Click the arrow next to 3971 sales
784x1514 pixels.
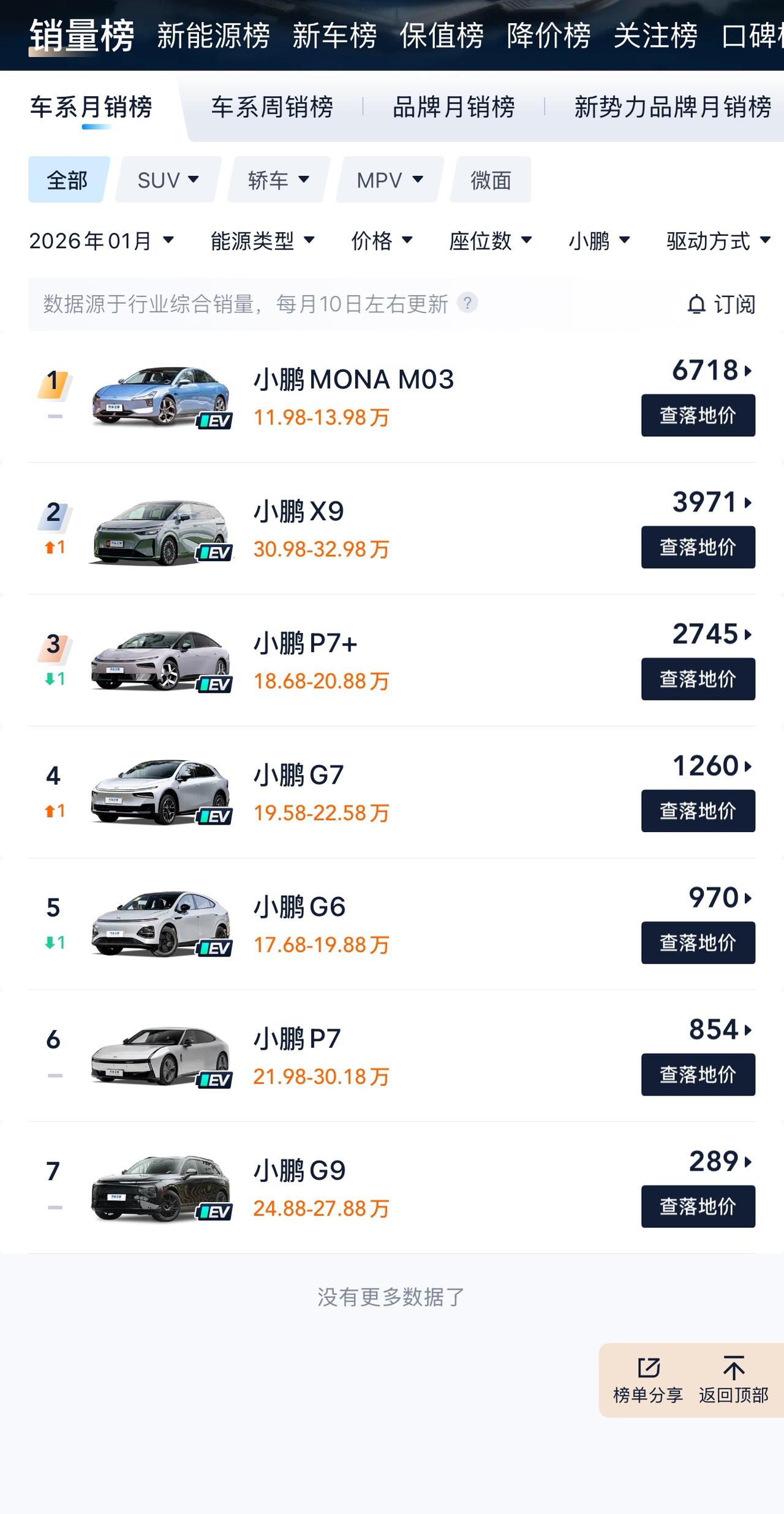click(748, 502)
